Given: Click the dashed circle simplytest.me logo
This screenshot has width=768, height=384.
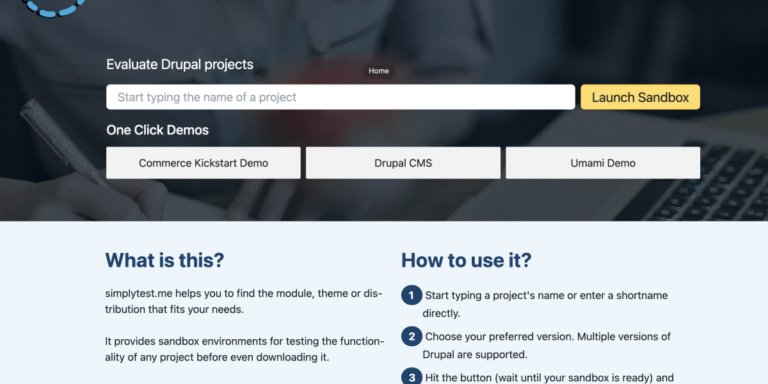Looking at the screenshot, I should (x=55, y=7).
